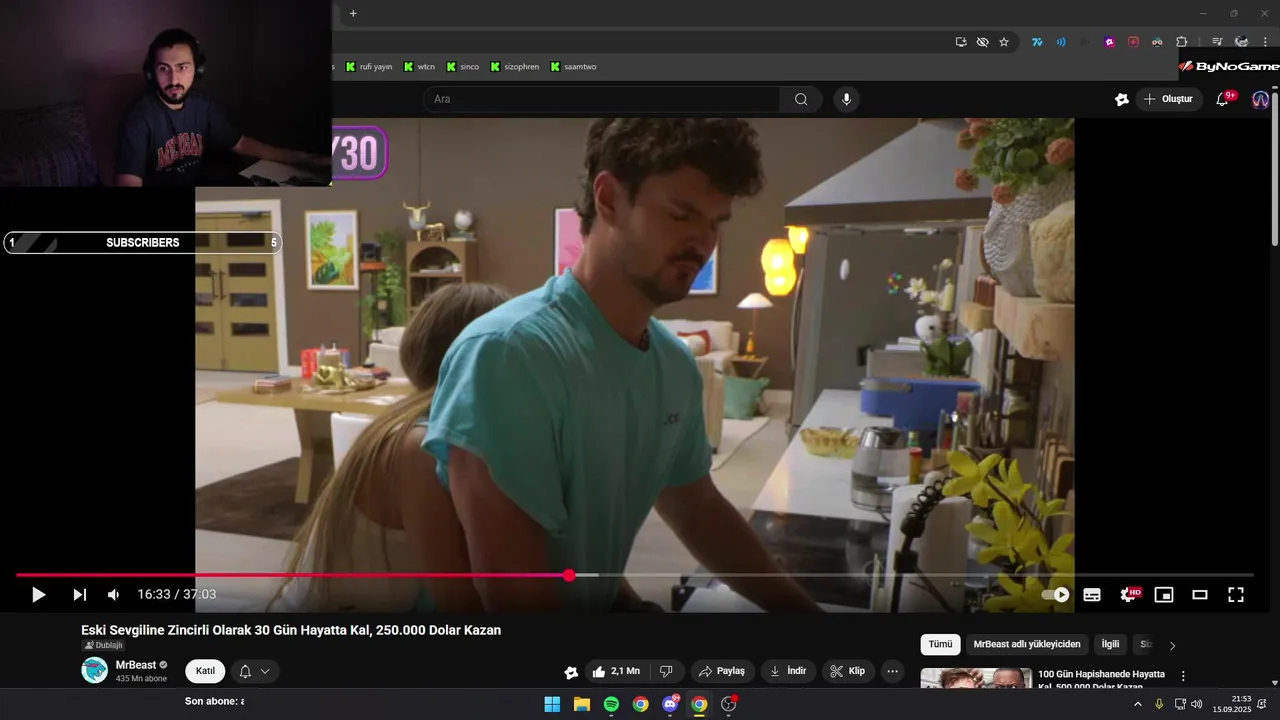Bookmark this page with star icon
The image size is (1280, 720).
click(x=1004, y=42)
